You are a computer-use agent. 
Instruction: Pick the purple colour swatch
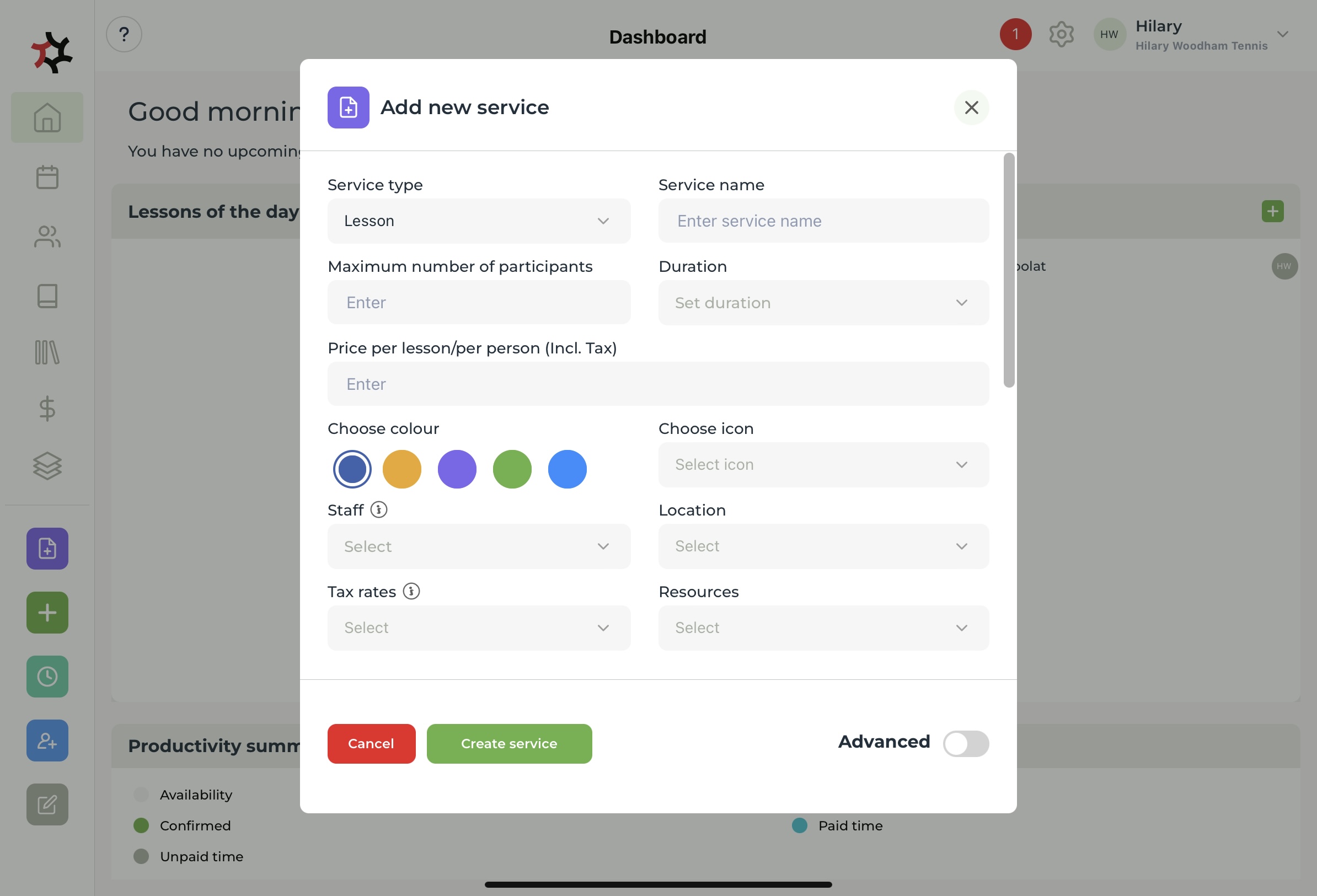coord(457,469)
